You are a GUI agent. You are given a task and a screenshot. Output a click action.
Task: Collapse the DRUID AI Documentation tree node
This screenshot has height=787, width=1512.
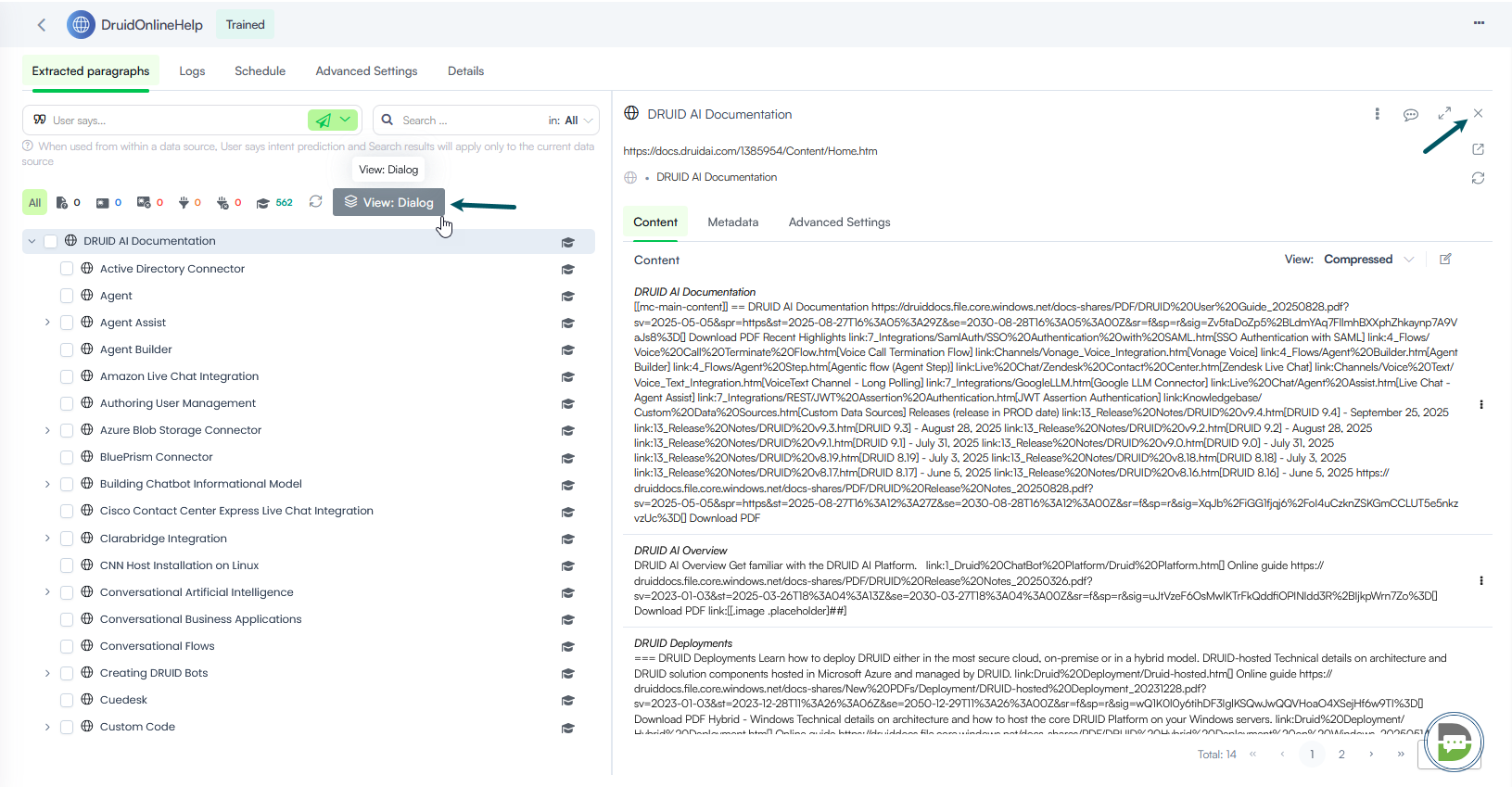tap(32, 241)
